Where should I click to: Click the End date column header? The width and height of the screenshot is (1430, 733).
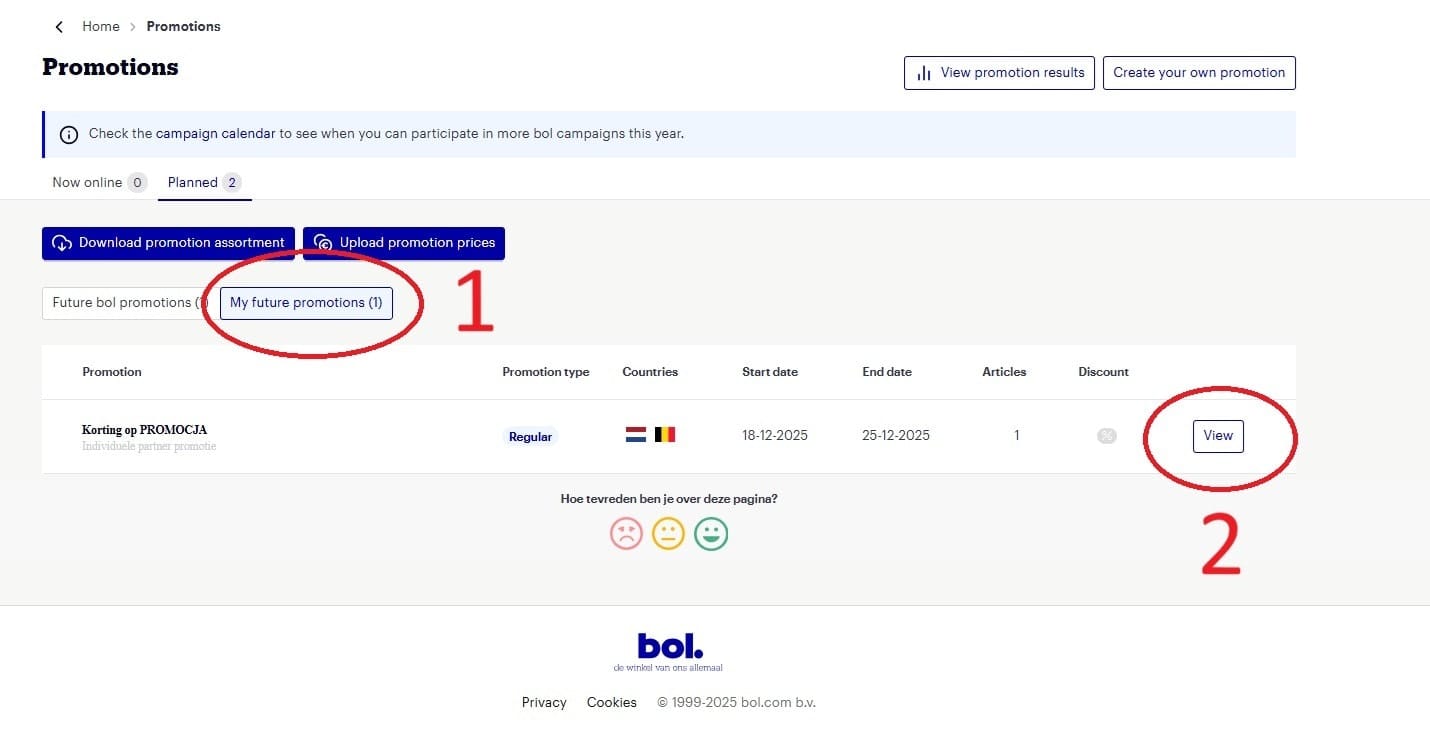point(887,372)
